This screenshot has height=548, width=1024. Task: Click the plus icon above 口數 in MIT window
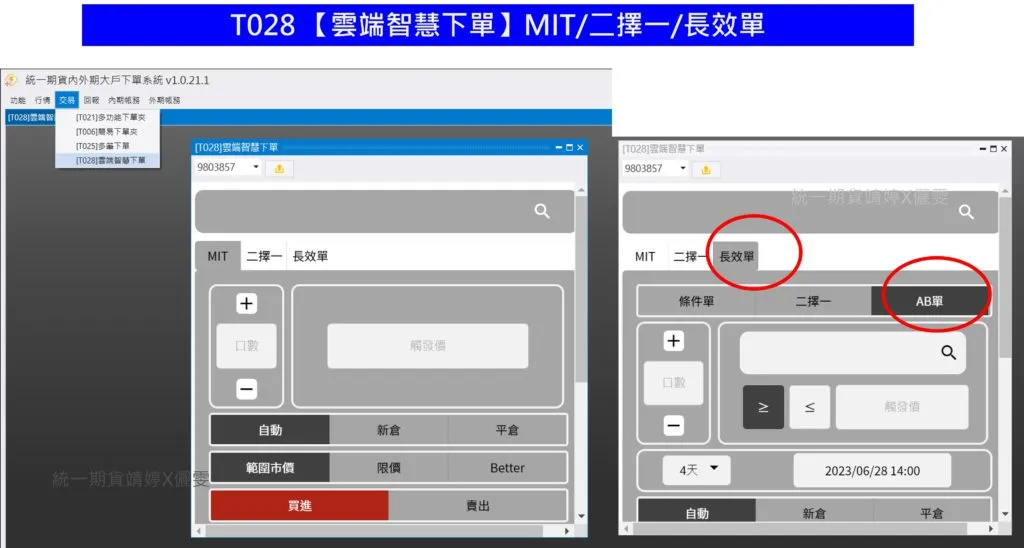[247, 304]
